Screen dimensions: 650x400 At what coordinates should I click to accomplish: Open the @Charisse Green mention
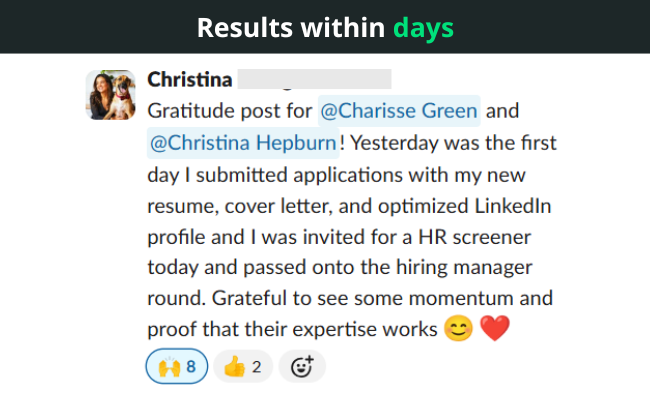pyautogui.click(x=399, y=111)
